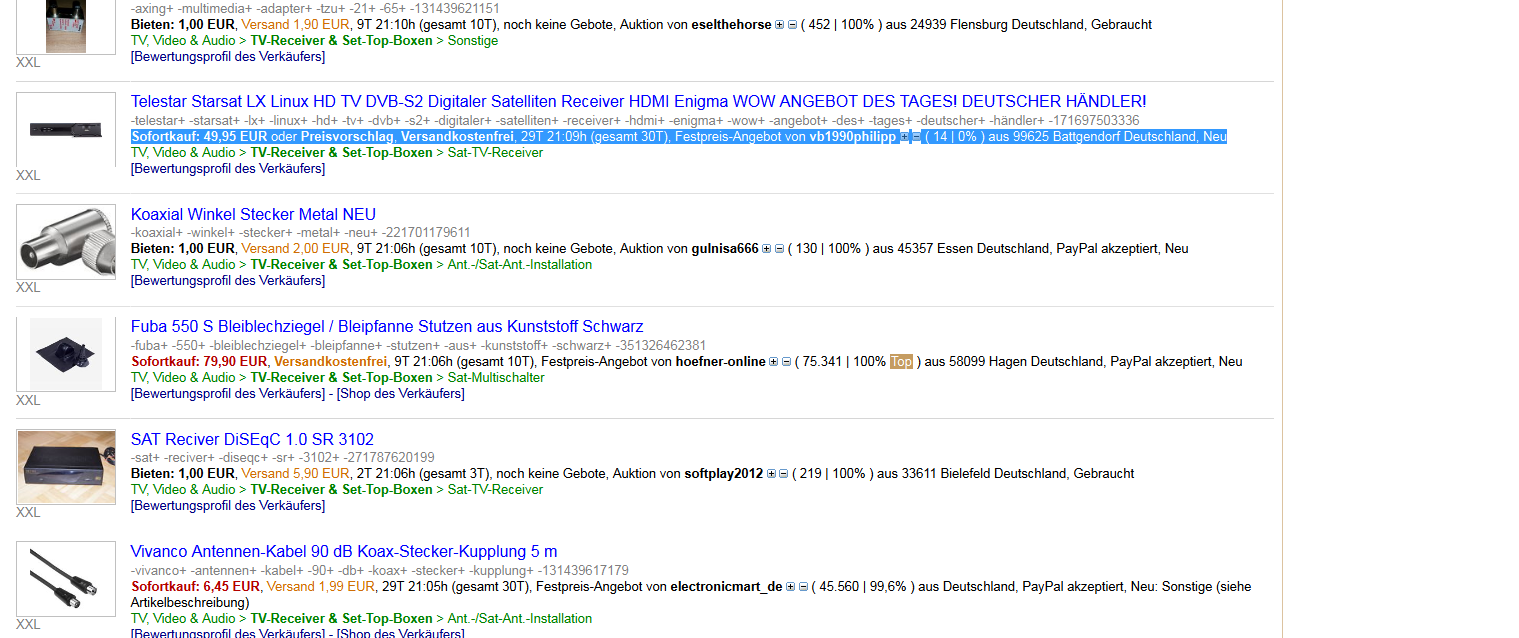The height and width of the screenshot is (638, 1519).
Task: Open Shop des Verkäufers under Fuba listing
Action: tap(400, 394)
